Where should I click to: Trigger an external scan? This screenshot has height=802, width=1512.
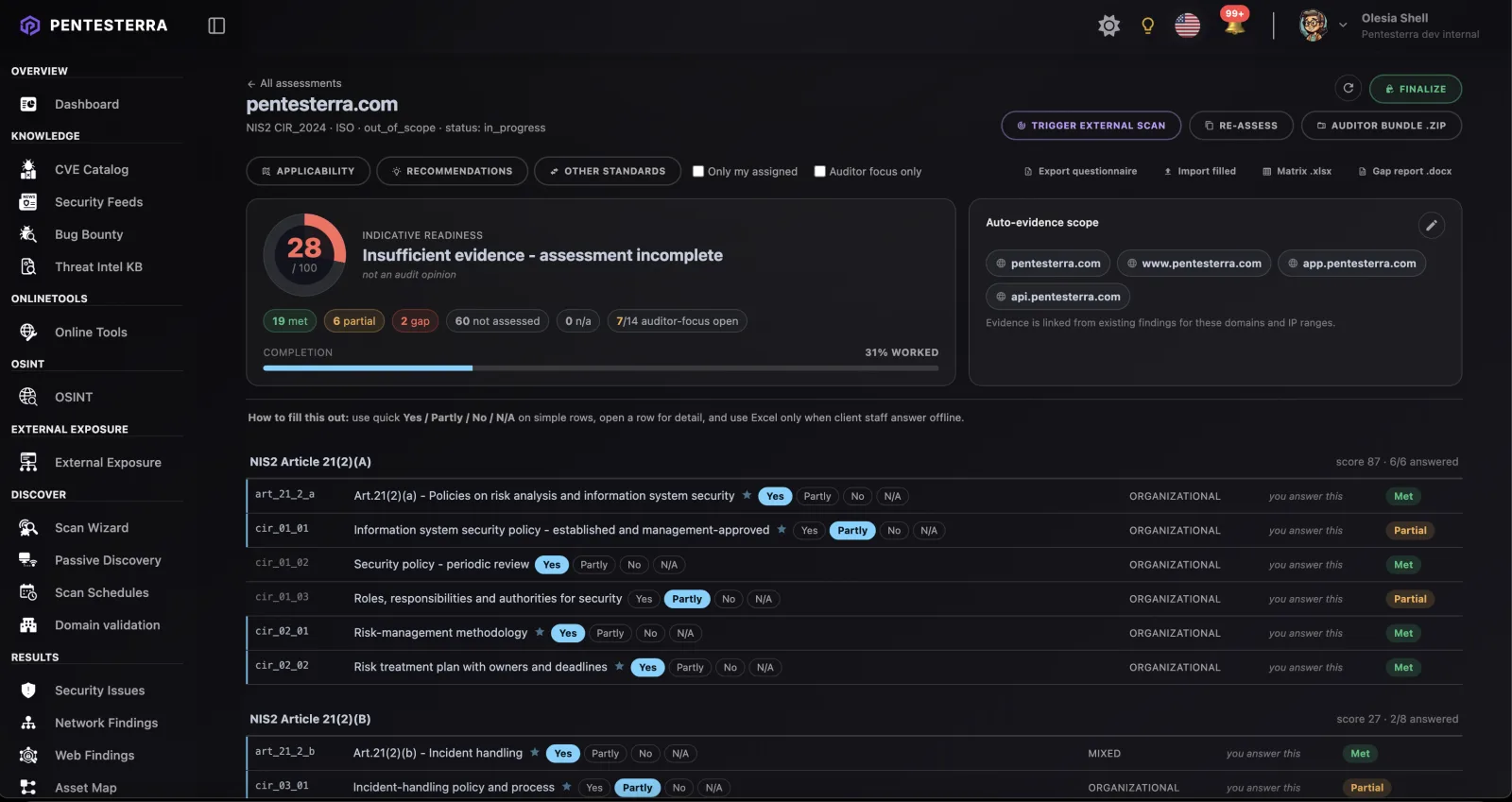[x=1091, y=126]
